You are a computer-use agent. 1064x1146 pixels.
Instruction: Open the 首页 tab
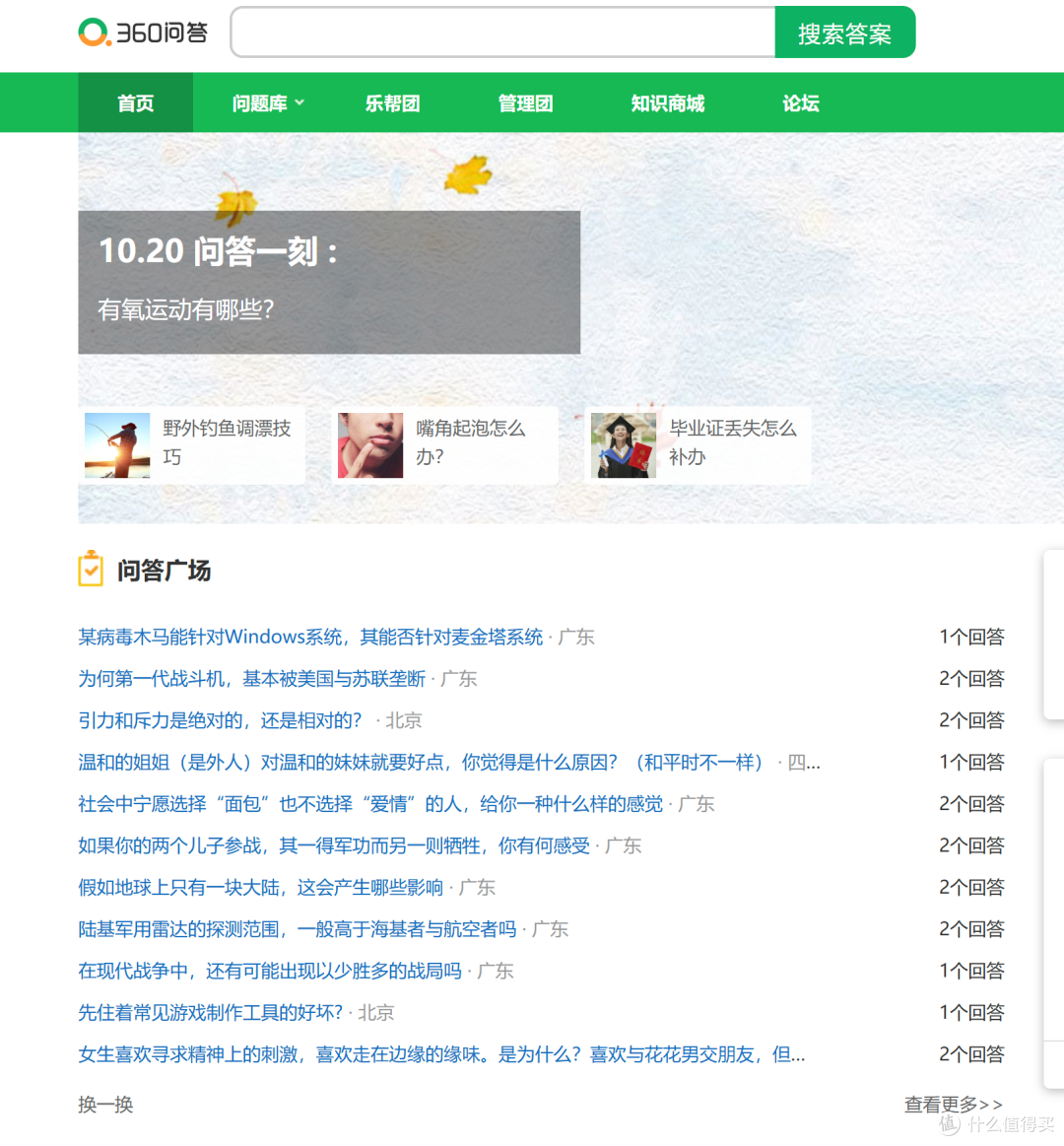click(x=136, y=103)
